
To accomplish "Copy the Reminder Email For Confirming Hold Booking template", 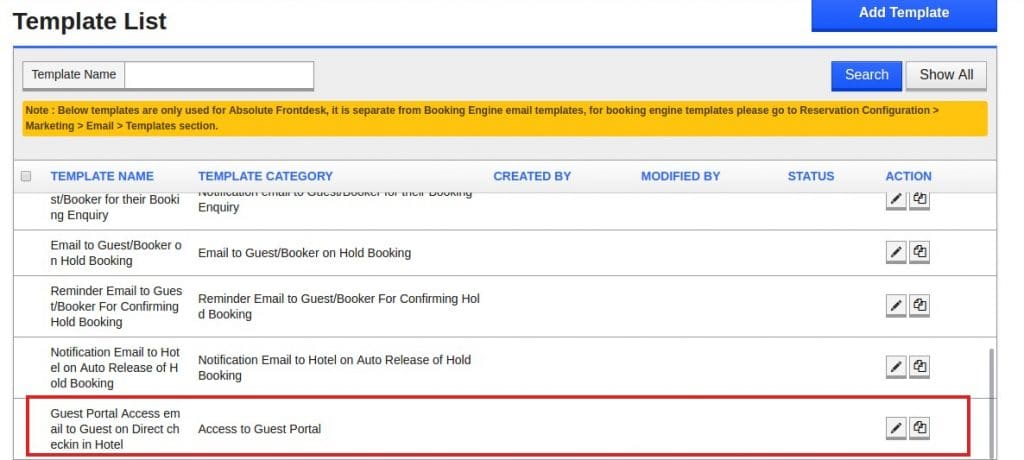I will pos(920,306).
